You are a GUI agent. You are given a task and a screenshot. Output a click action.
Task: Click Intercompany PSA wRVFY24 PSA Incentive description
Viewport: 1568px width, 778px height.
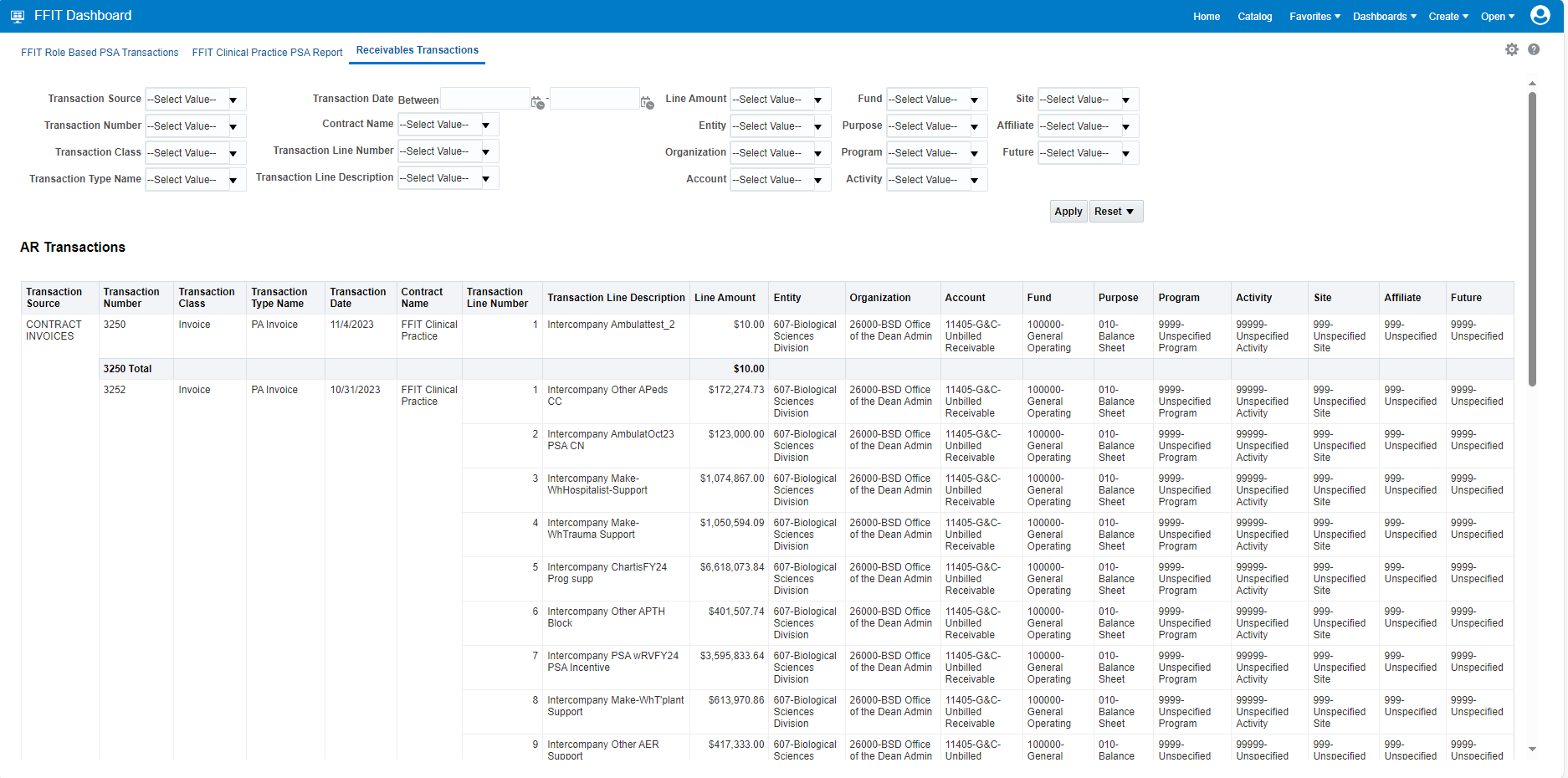tap(612, 662)
